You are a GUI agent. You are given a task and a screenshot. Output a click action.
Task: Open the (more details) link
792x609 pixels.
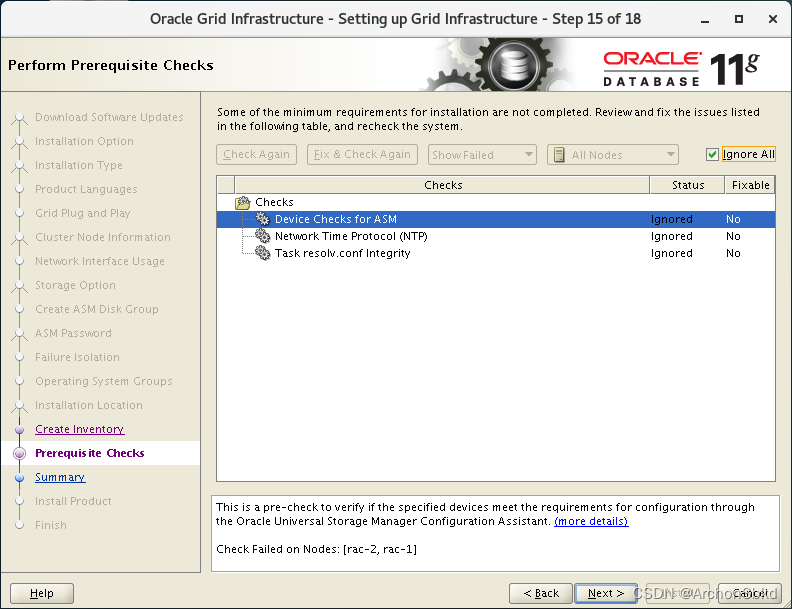[x=591, y=521]
